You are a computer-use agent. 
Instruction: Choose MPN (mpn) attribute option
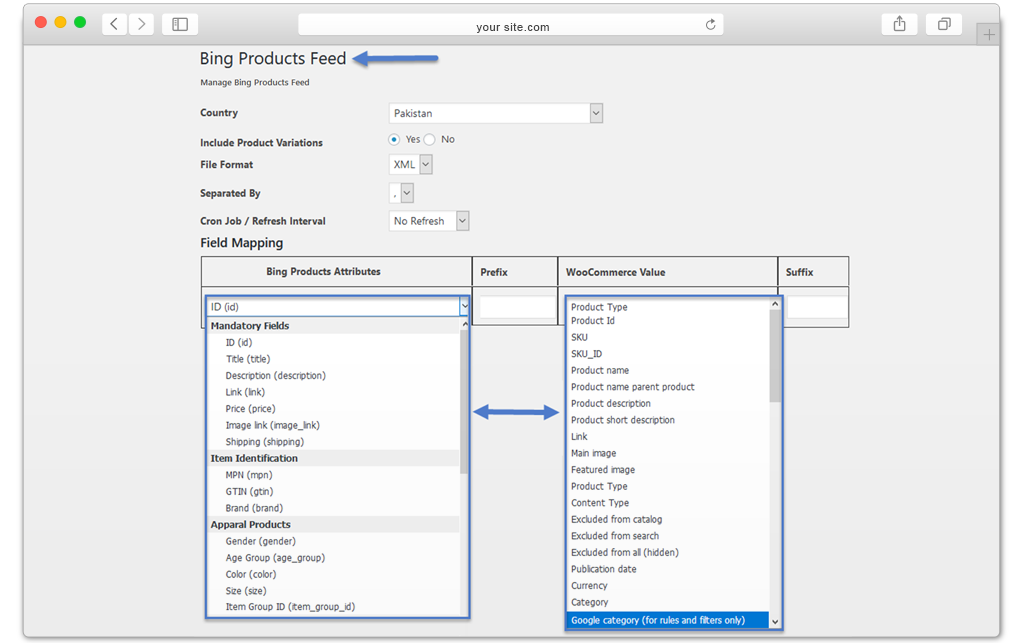pyautogui.click(x=249, y=475)
